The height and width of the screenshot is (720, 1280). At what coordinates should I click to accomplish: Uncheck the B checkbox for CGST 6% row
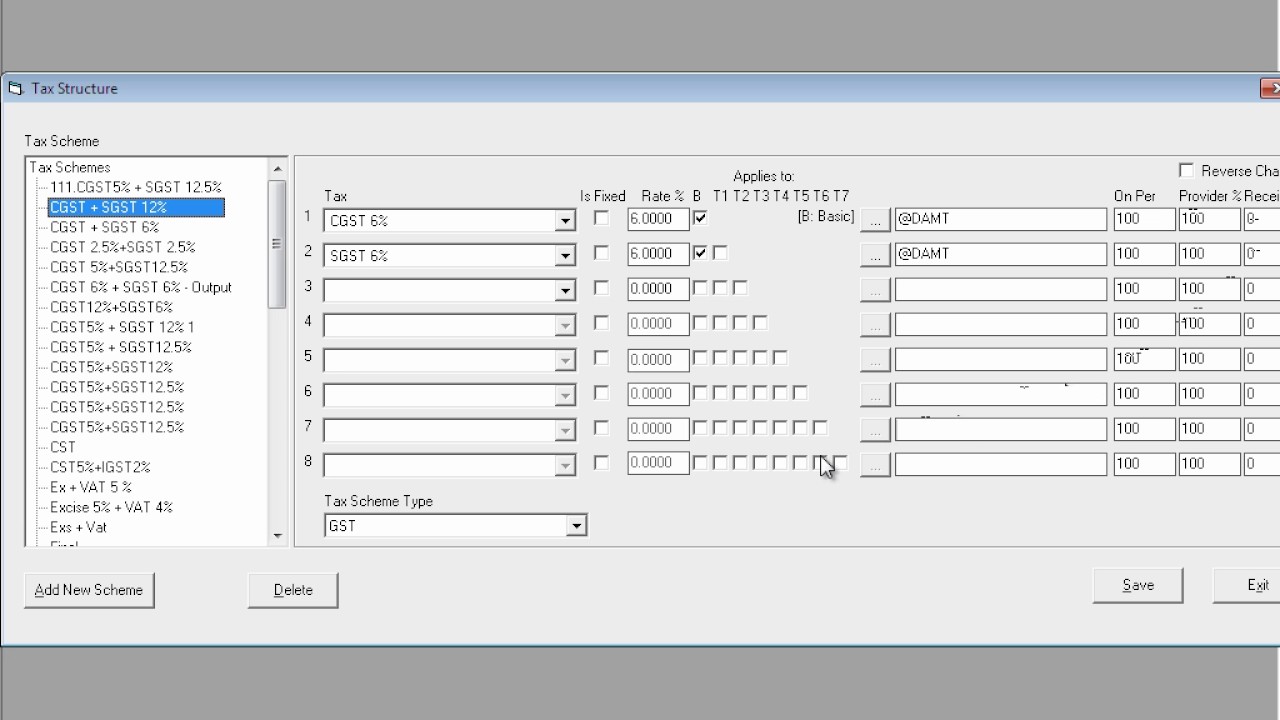[x=700, y=217]
